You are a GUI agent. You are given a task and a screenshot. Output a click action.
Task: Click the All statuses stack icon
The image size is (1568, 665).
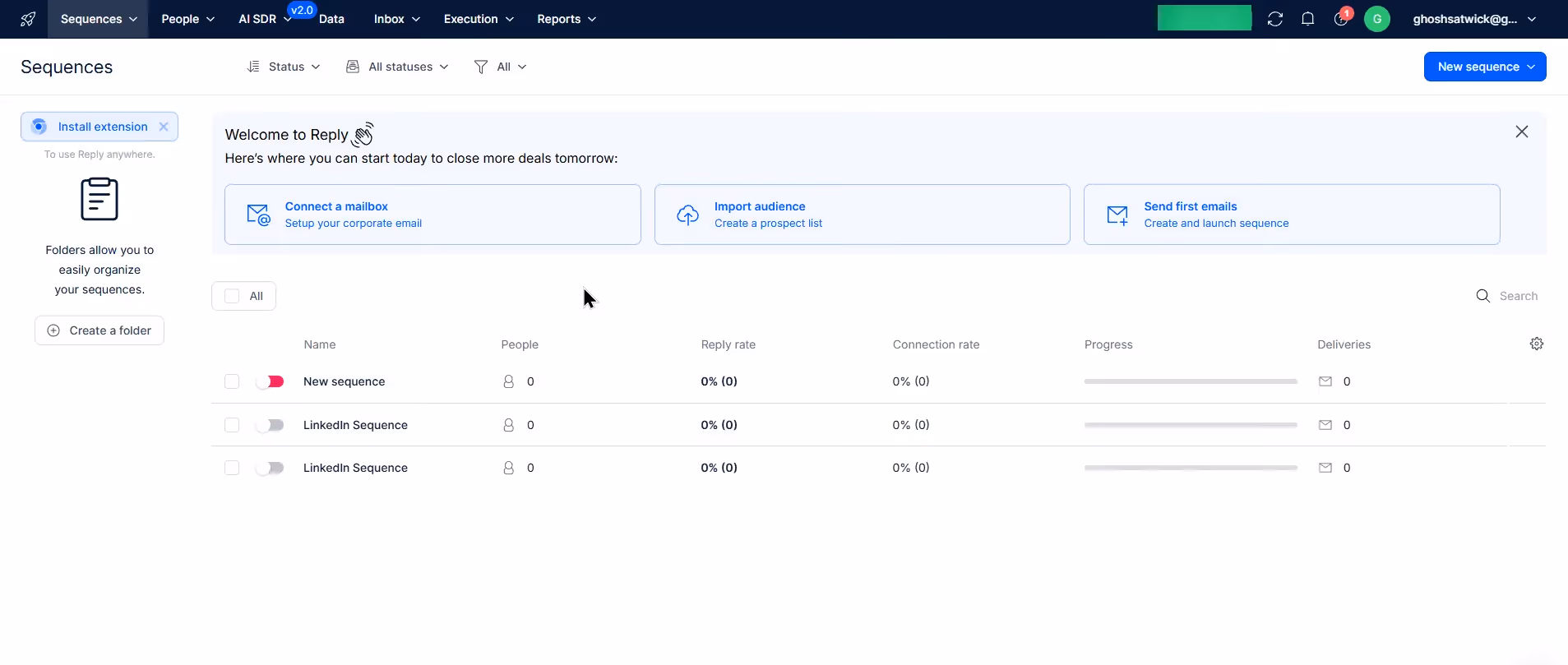point(353,67)
